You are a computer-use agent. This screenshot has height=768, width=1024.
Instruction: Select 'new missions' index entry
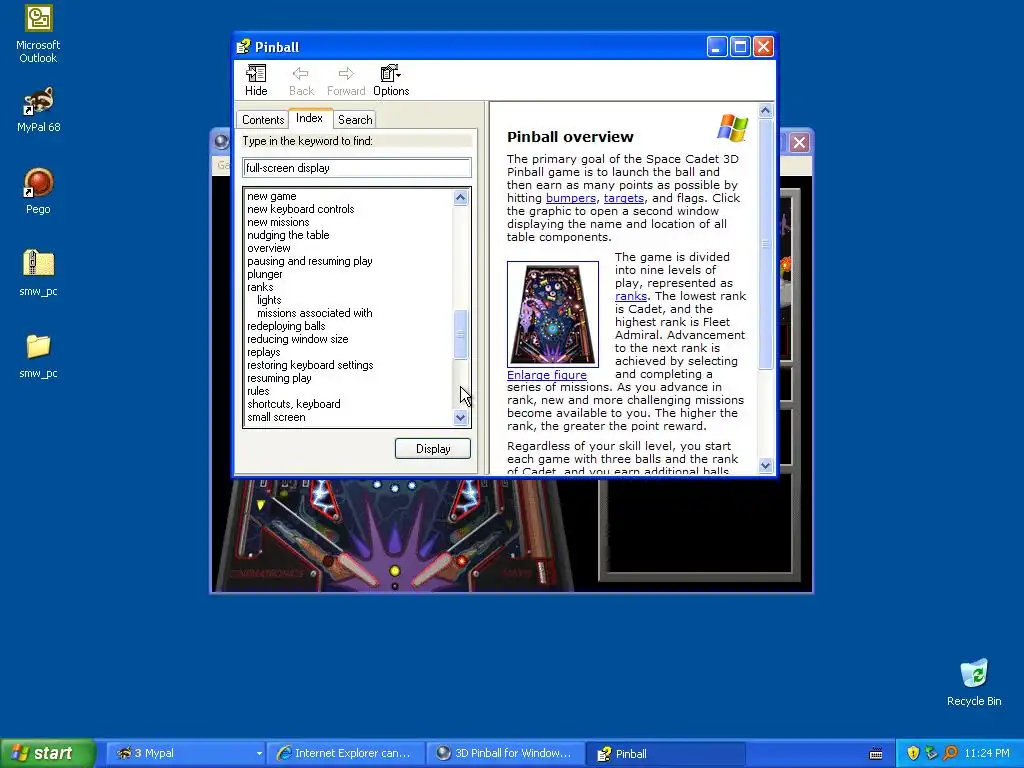tap(278, 222)
